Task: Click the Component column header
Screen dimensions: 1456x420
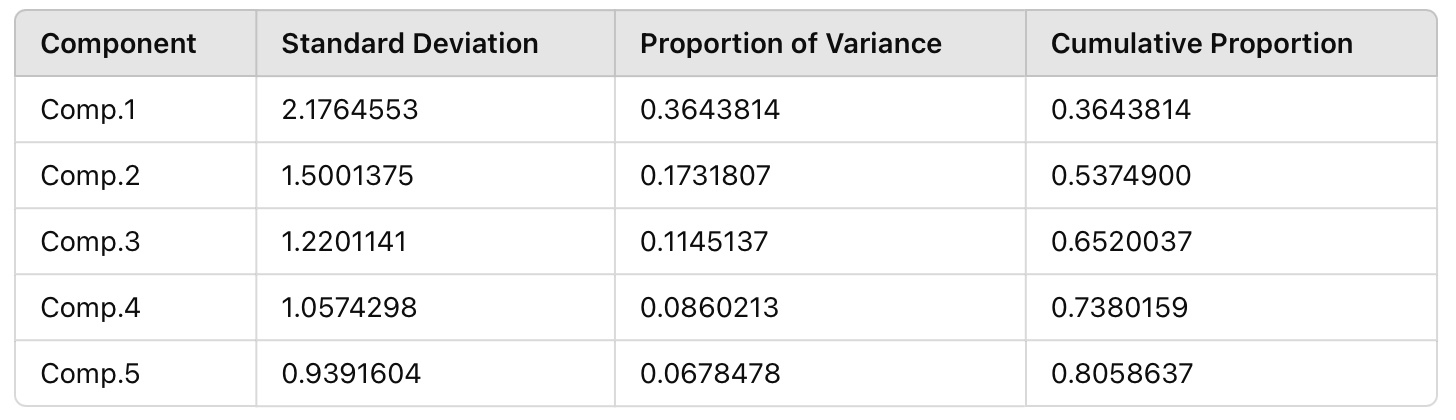Action: coord(119,44)
